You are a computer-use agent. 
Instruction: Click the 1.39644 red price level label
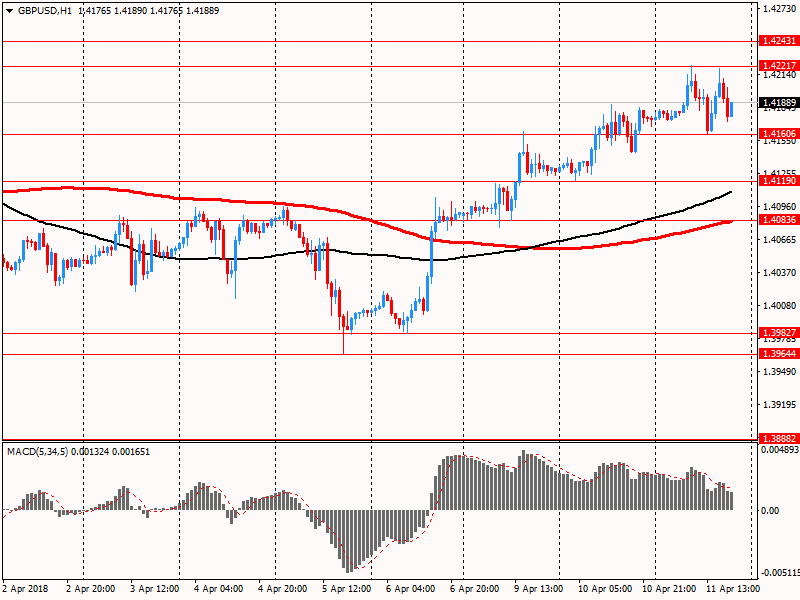779,354
